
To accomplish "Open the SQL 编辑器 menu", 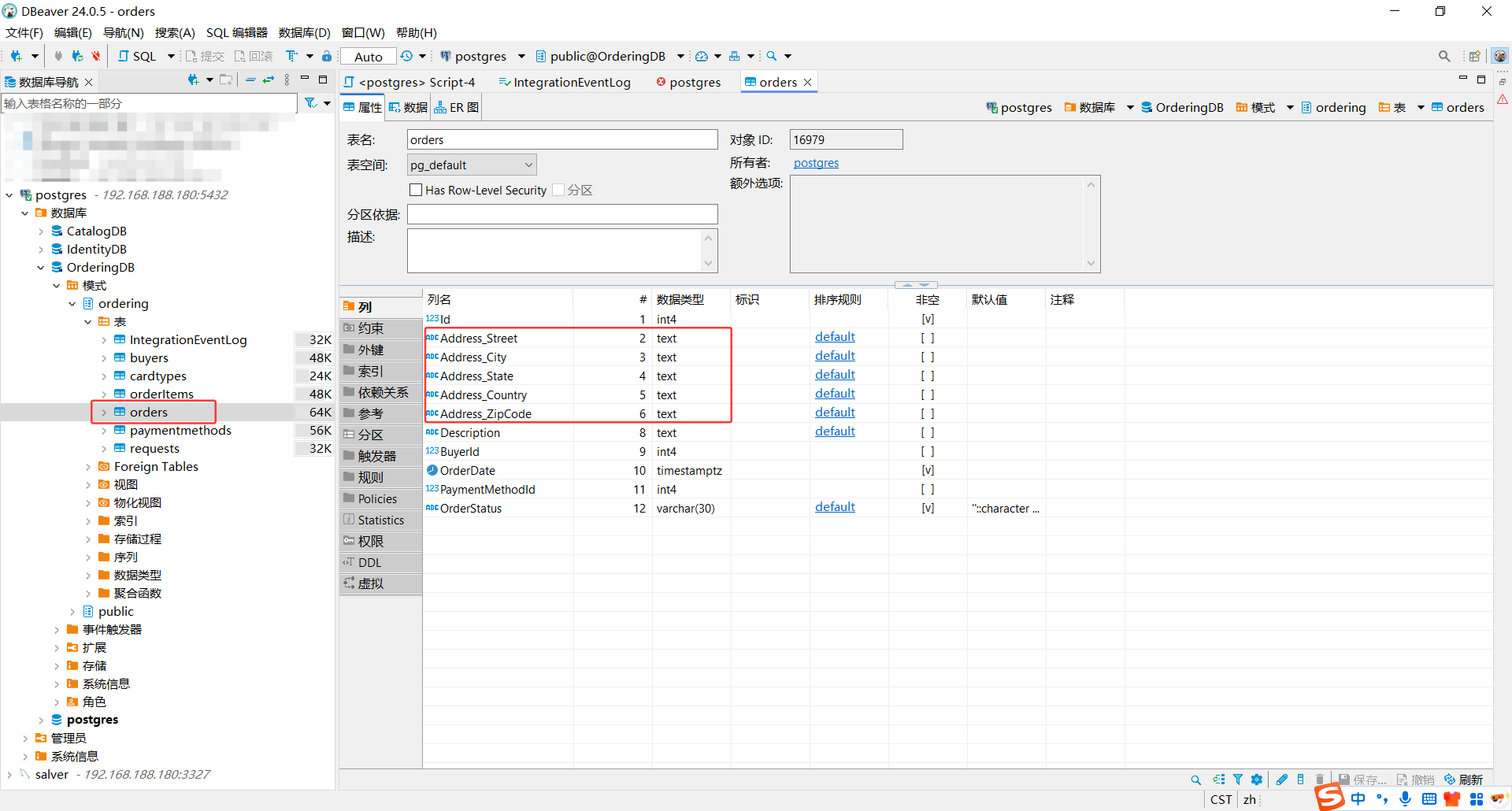I will click(x=237, y=32).
